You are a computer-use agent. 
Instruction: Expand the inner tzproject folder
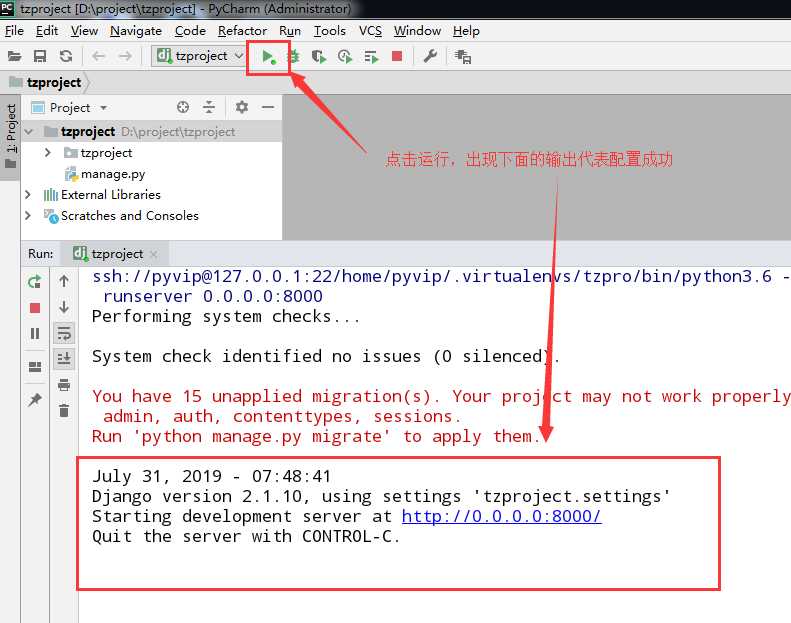[x=48, y=152]
